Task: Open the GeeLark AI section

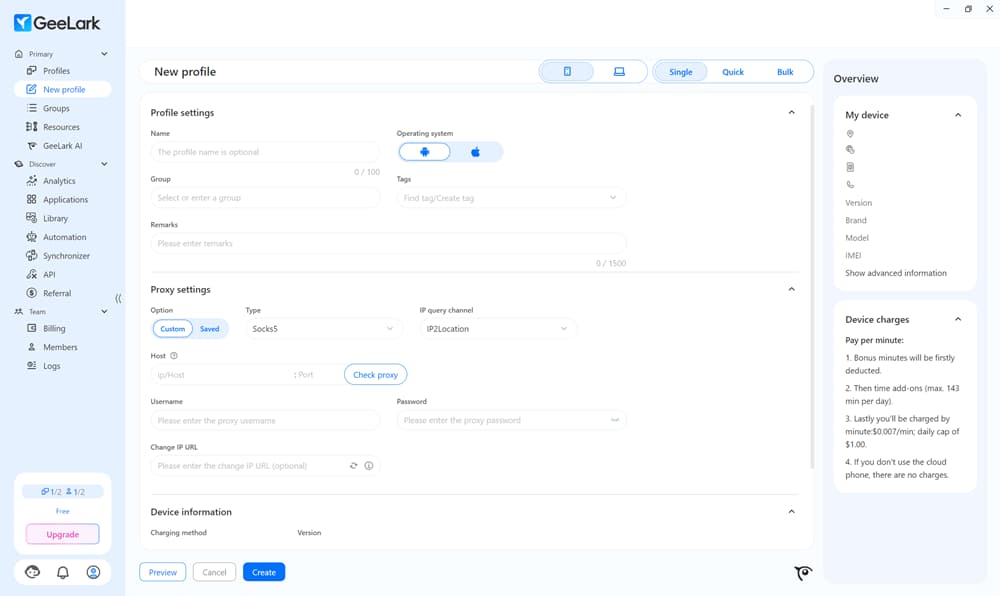Action: [62, 145]
